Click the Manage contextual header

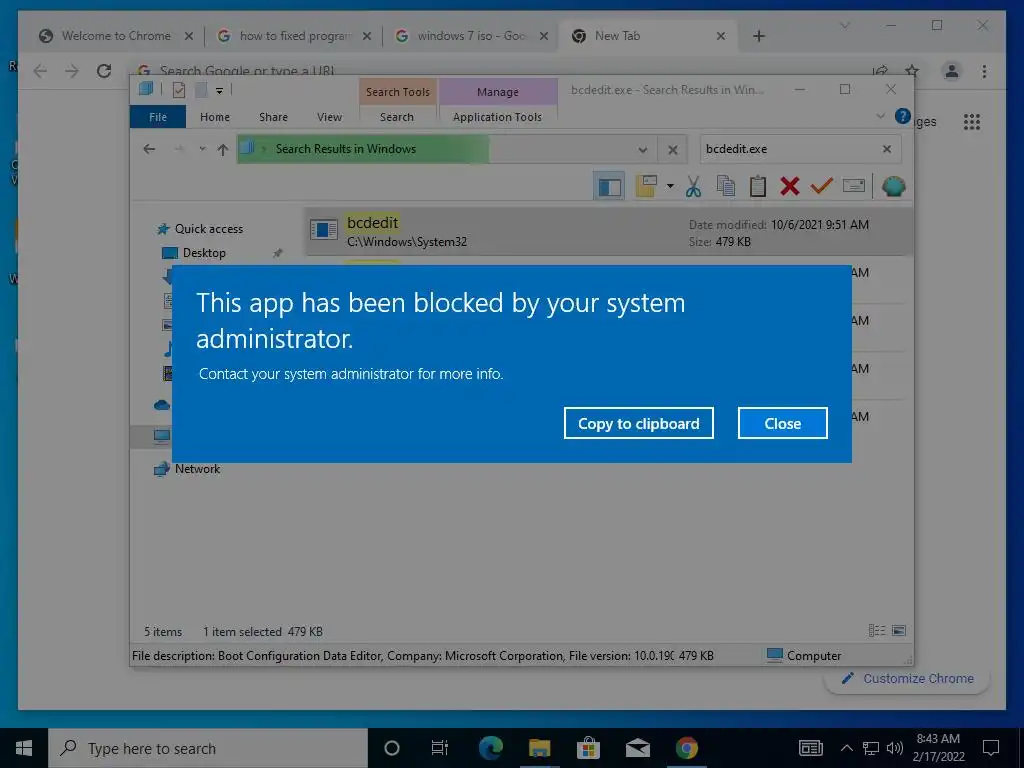pos(498,92)
